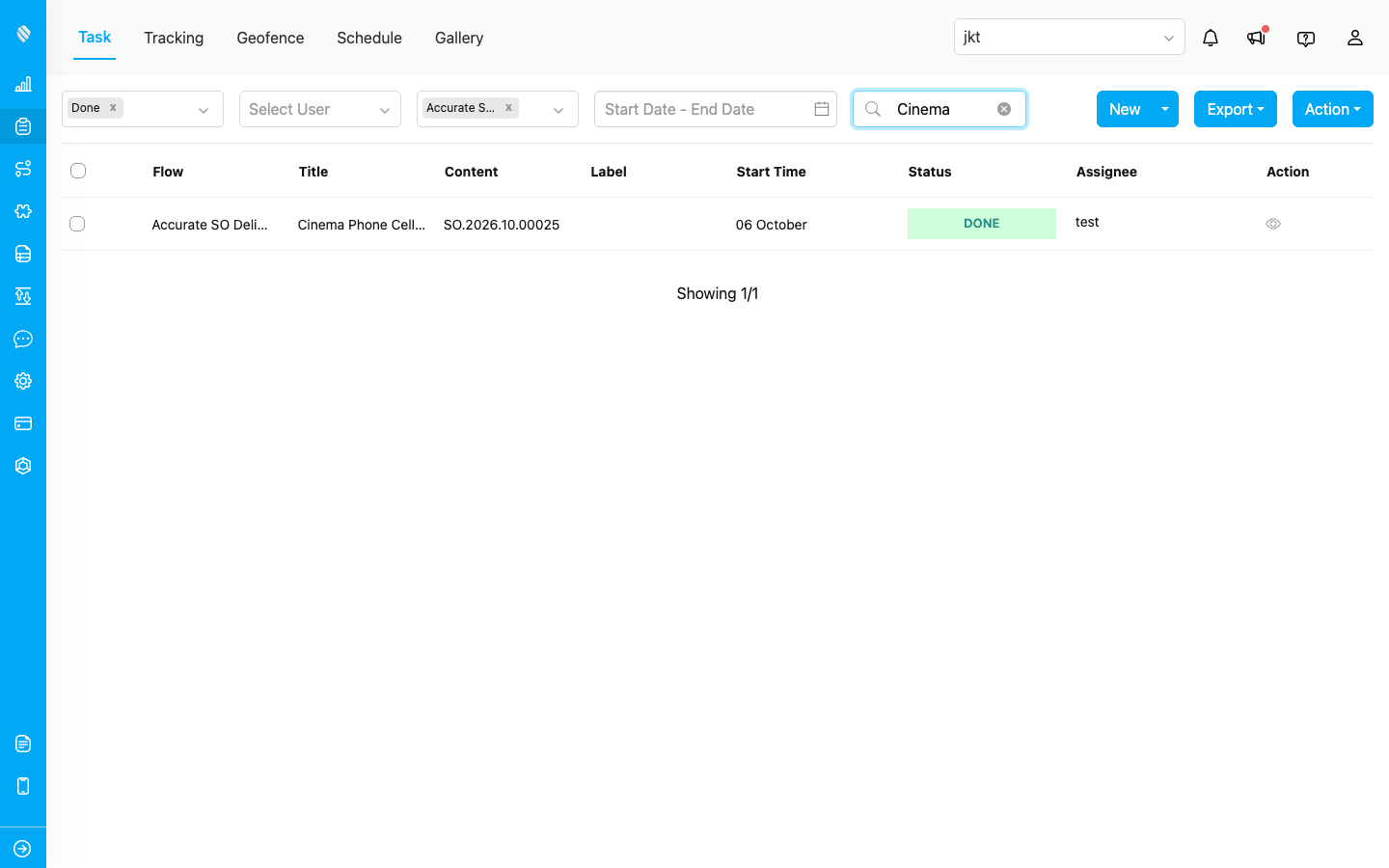Switch to the Schedule tab
This screenshot has height=868, width=1389.
[369, 38]
